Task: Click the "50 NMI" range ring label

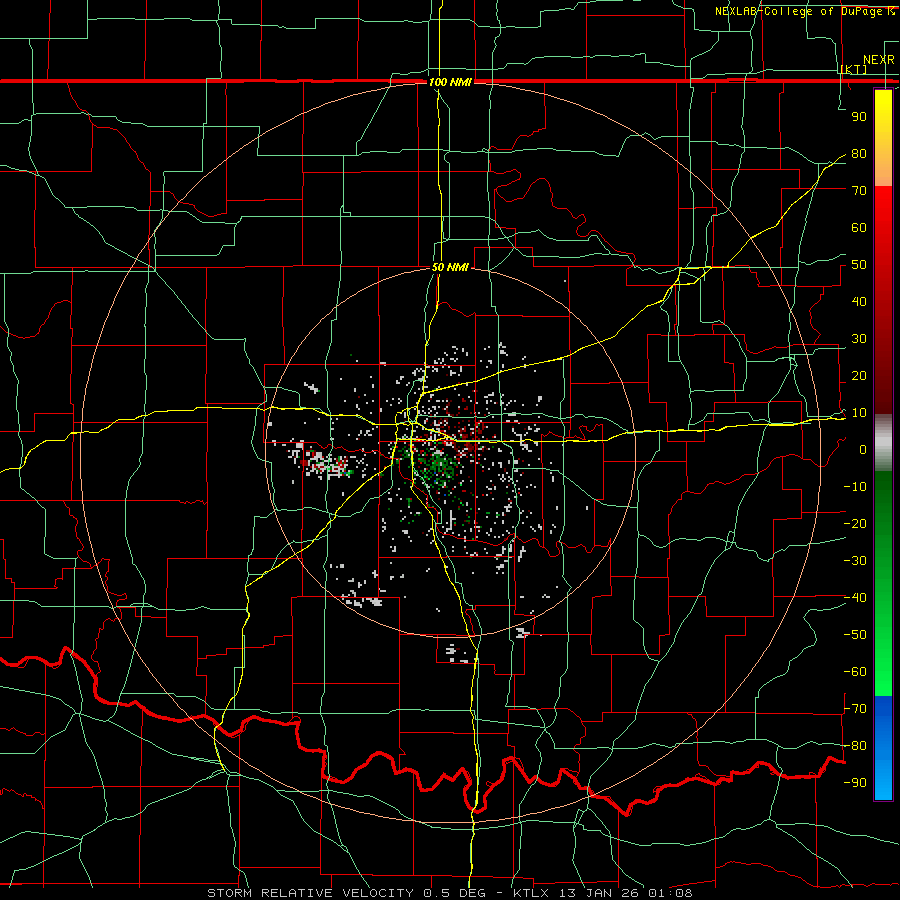Action: point(450,267)
